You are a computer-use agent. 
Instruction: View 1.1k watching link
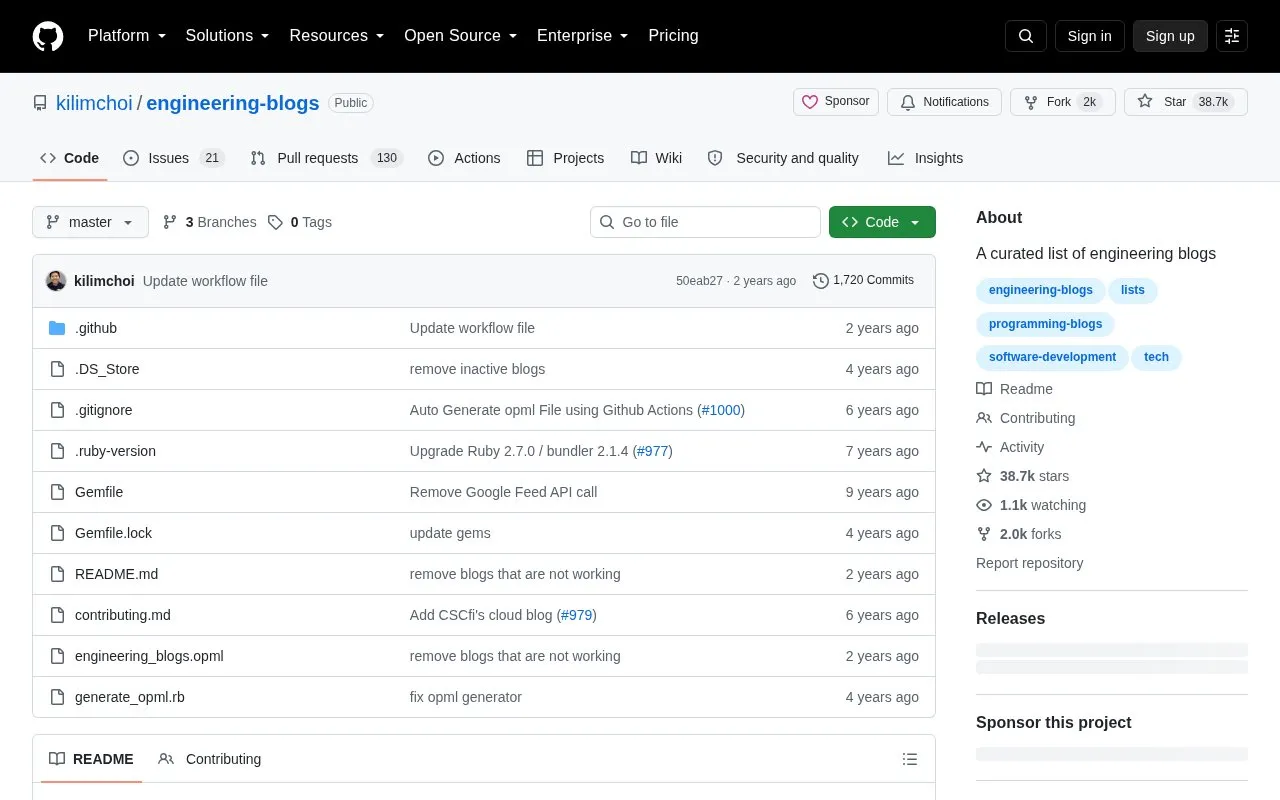1031,505
